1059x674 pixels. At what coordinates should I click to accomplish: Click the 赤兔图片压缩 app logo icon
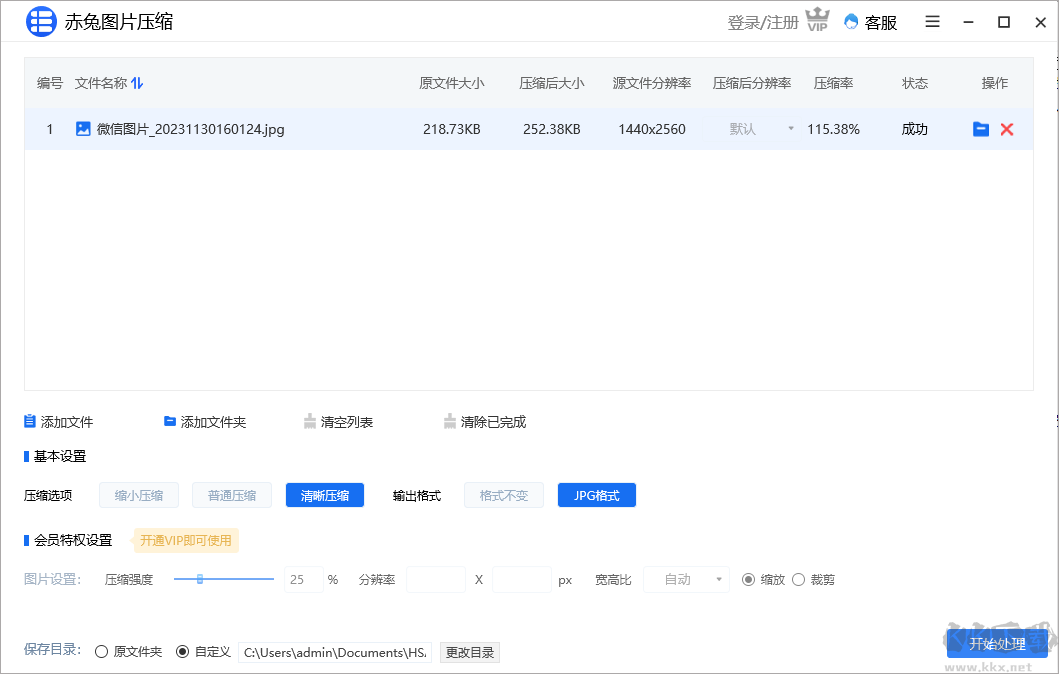pos(40,21)
